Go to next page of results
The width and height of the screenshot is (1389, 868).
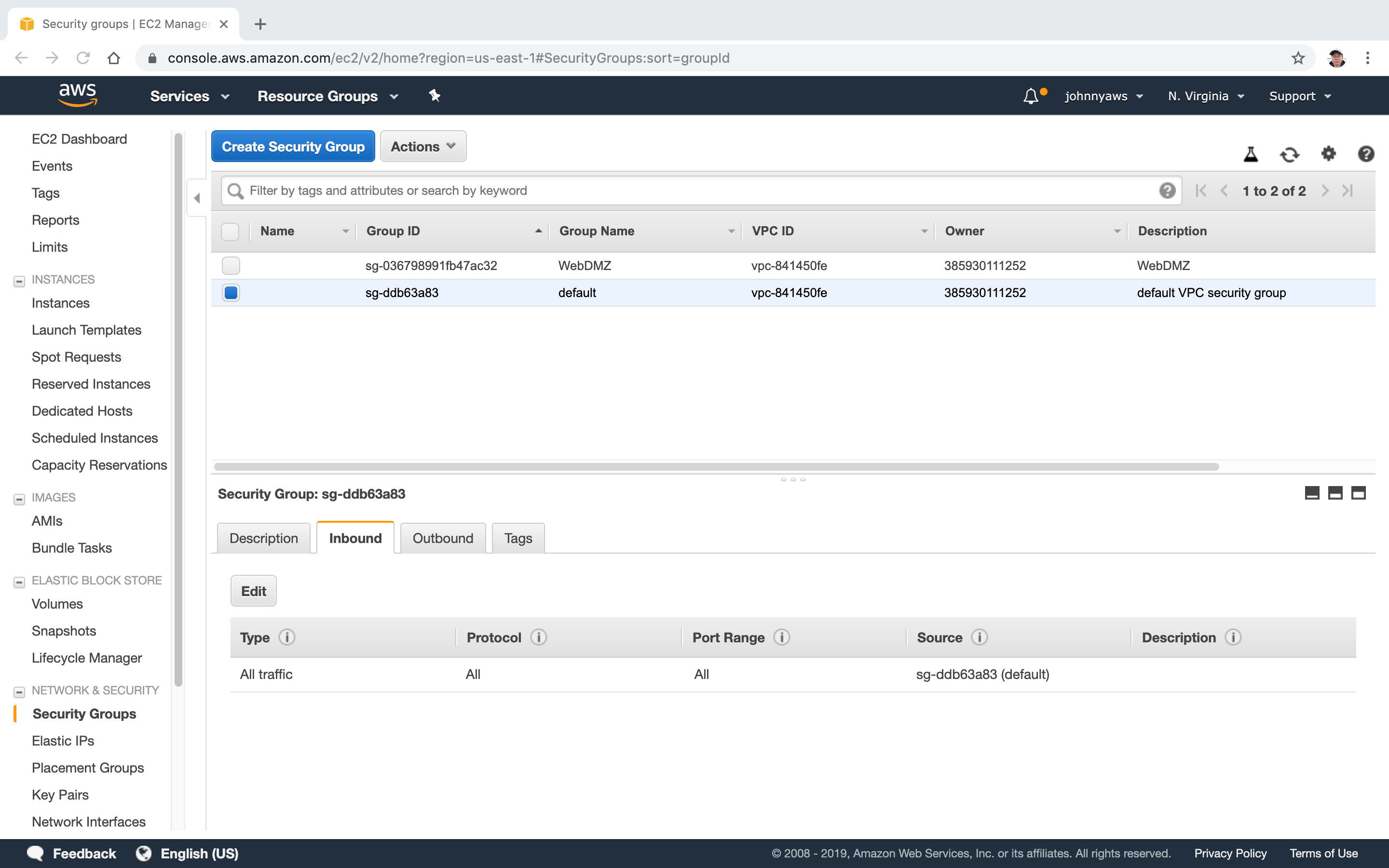coord(1325,190)
